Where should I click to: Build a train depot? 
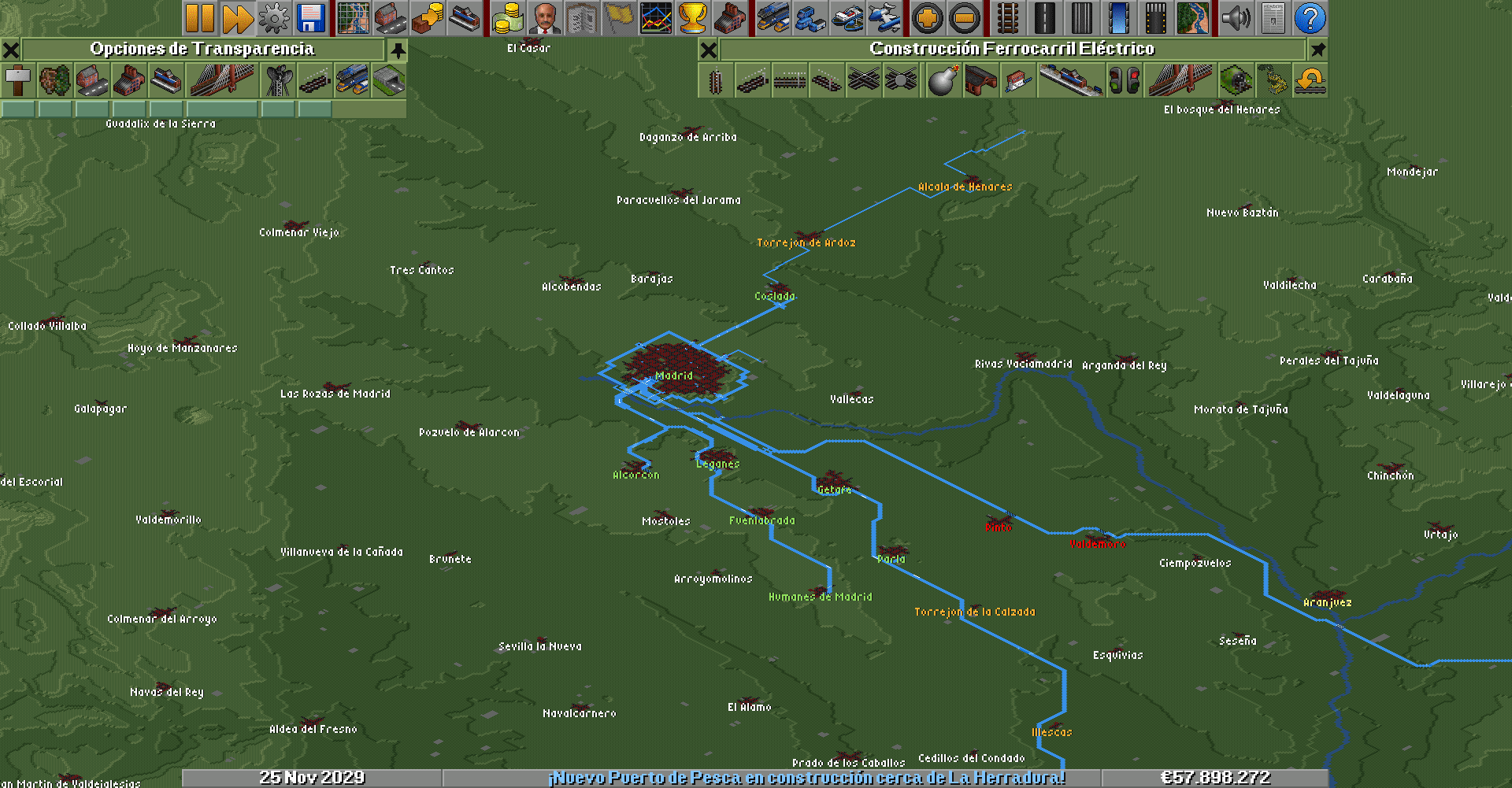coord(981,80)
